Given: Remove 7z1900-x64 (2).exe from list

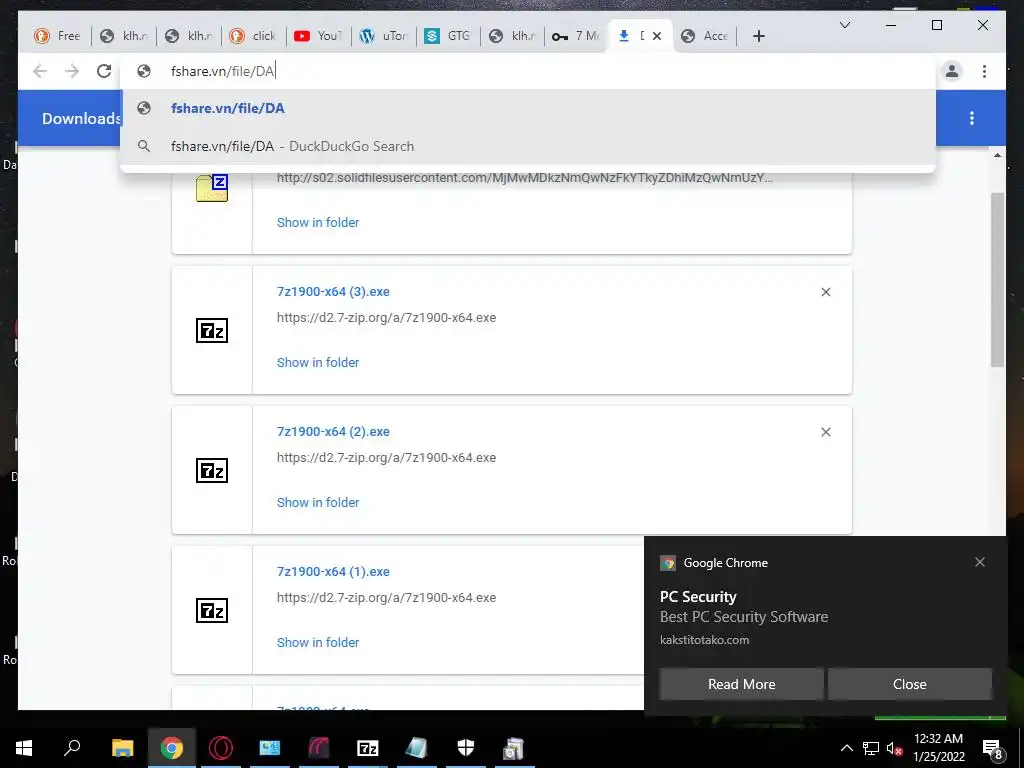Looking at the screenshot, I should 825,432.
